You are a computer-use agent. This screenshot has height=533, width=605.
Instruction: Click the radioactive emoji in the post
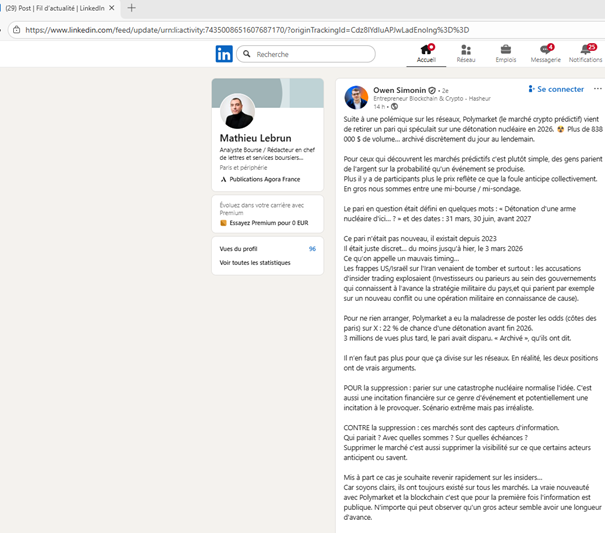coord(560,129)
